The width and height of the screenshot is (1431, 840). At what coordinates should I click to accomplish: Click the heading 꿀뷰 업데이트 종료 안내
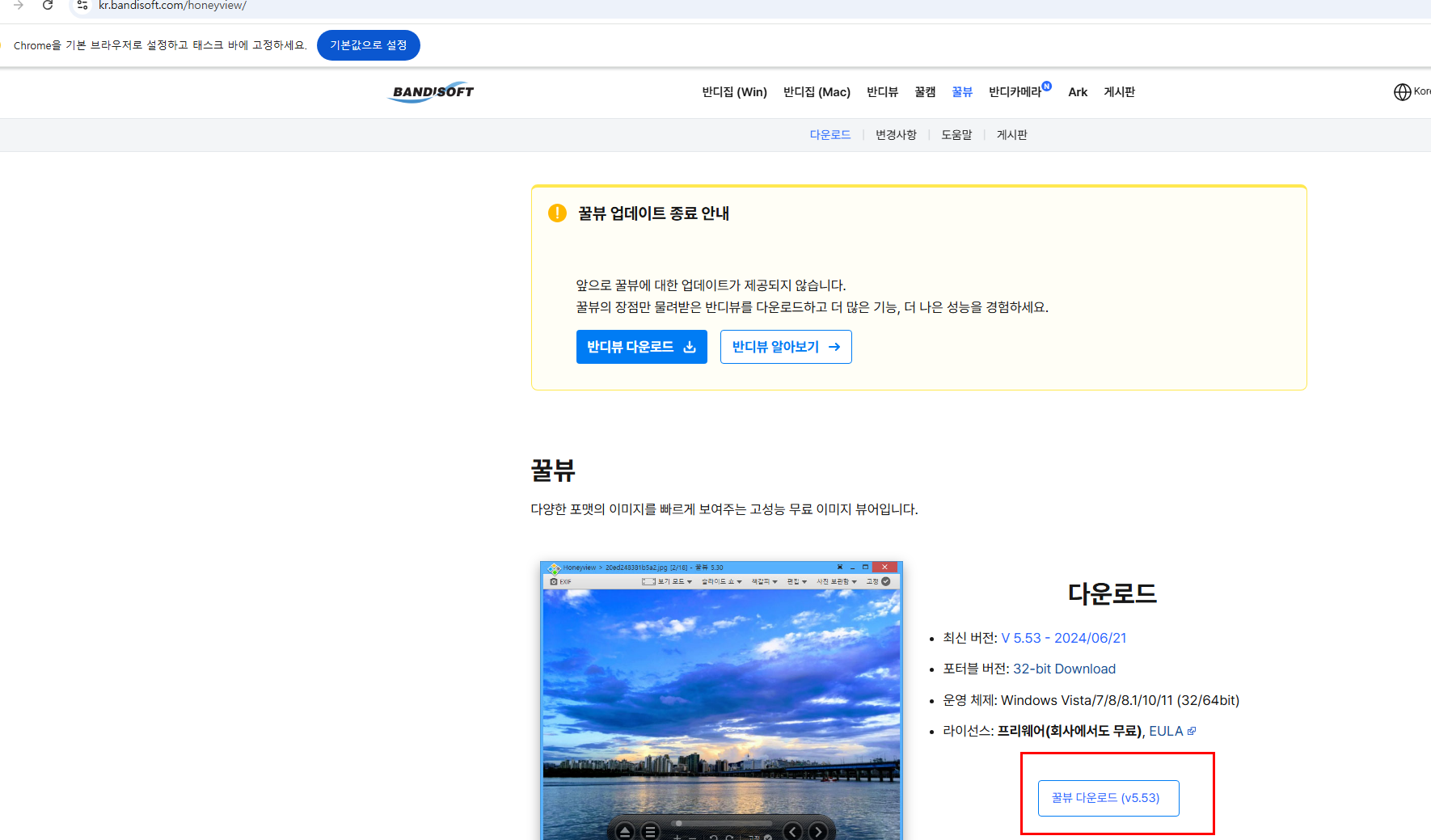click(x=653, y=213)
